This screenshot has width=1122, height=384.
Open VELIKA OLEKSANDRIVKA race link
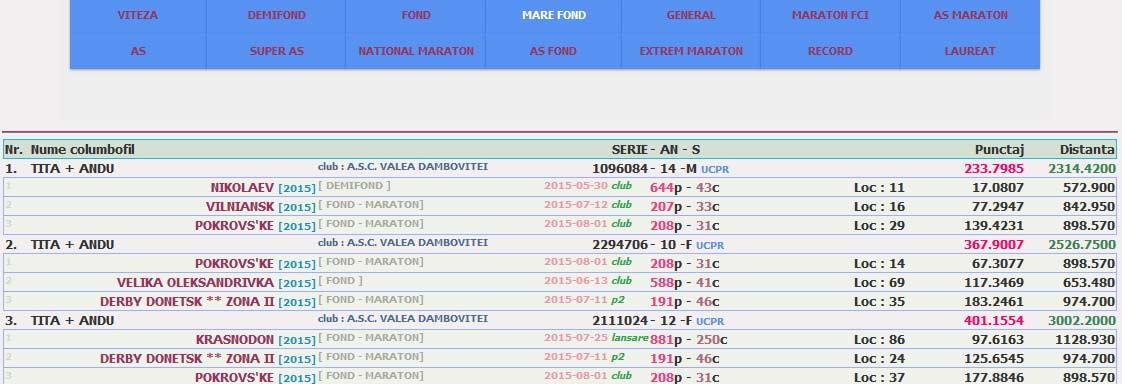click(x=195, y=283)
